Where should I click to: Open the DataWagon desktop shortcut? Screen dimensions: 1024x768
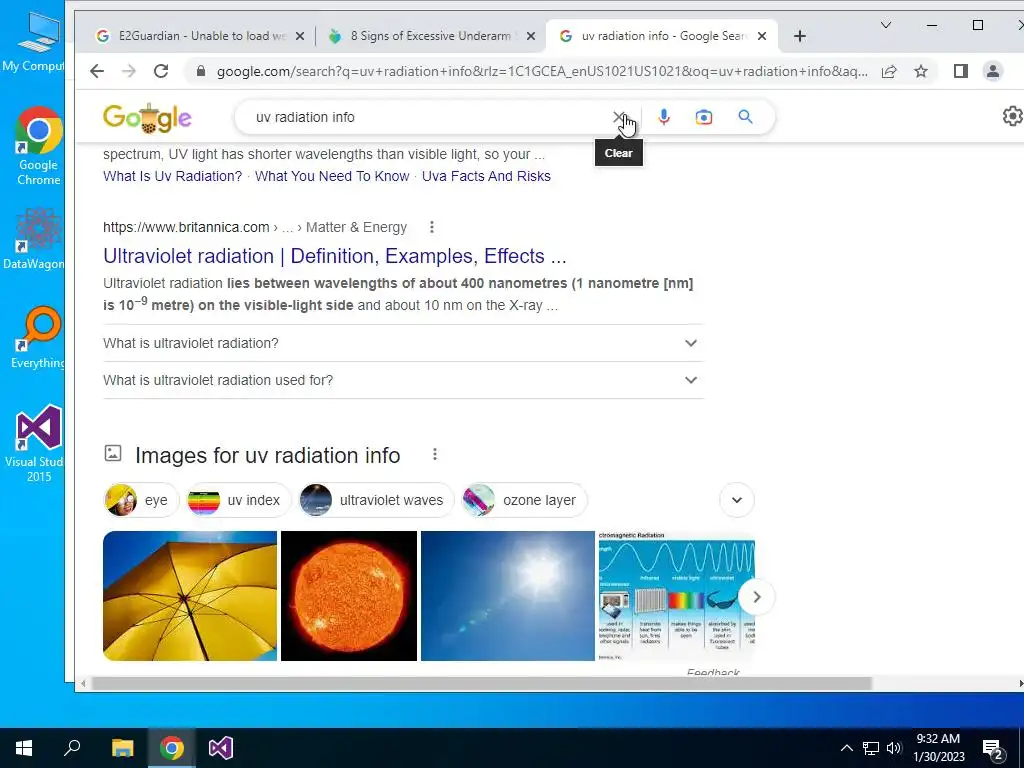pyautogui.click(x=36, y=238)
